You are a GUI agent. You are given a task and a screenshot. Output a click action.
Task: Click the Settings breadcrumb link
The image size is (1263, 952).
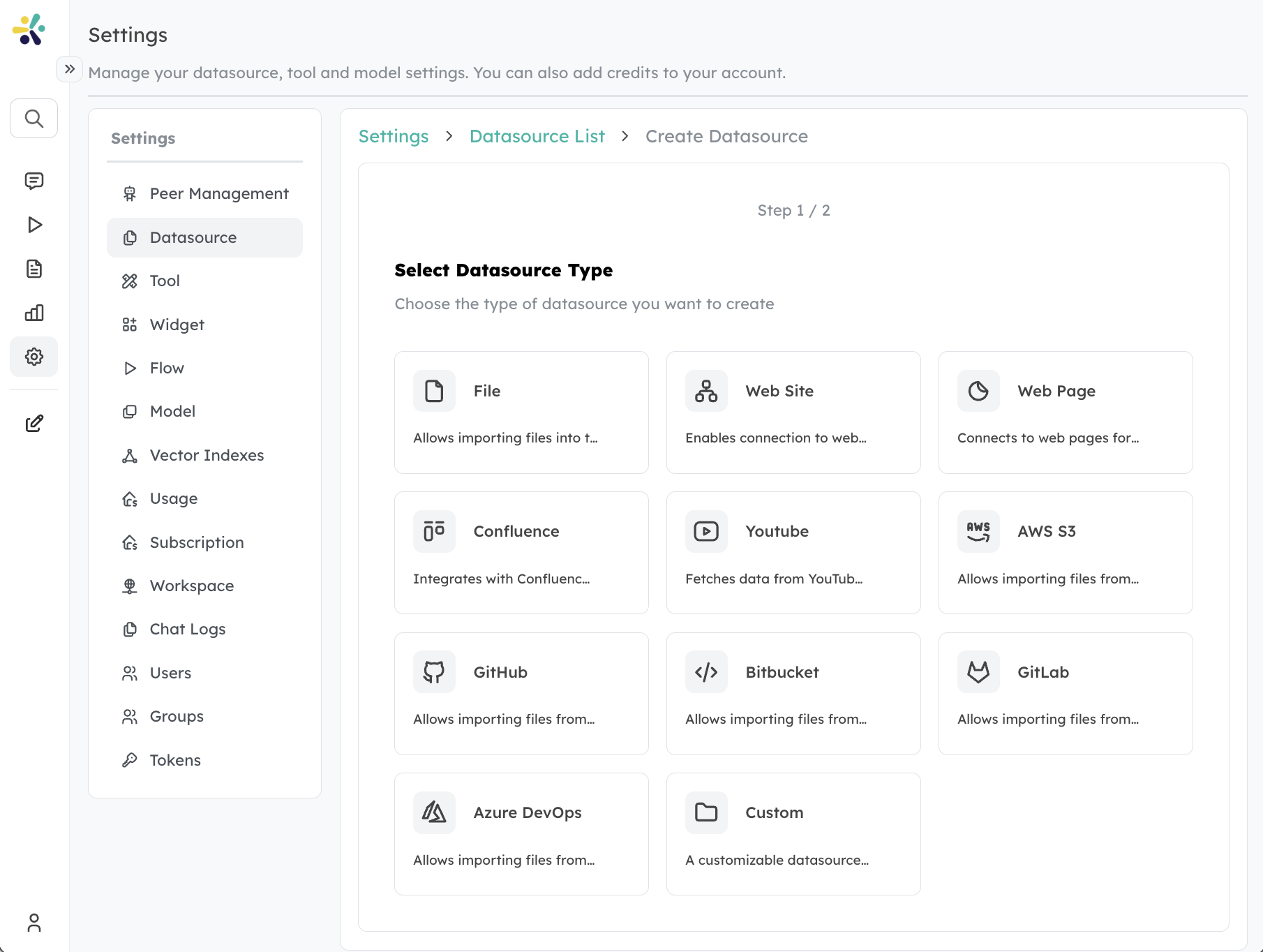394,136
